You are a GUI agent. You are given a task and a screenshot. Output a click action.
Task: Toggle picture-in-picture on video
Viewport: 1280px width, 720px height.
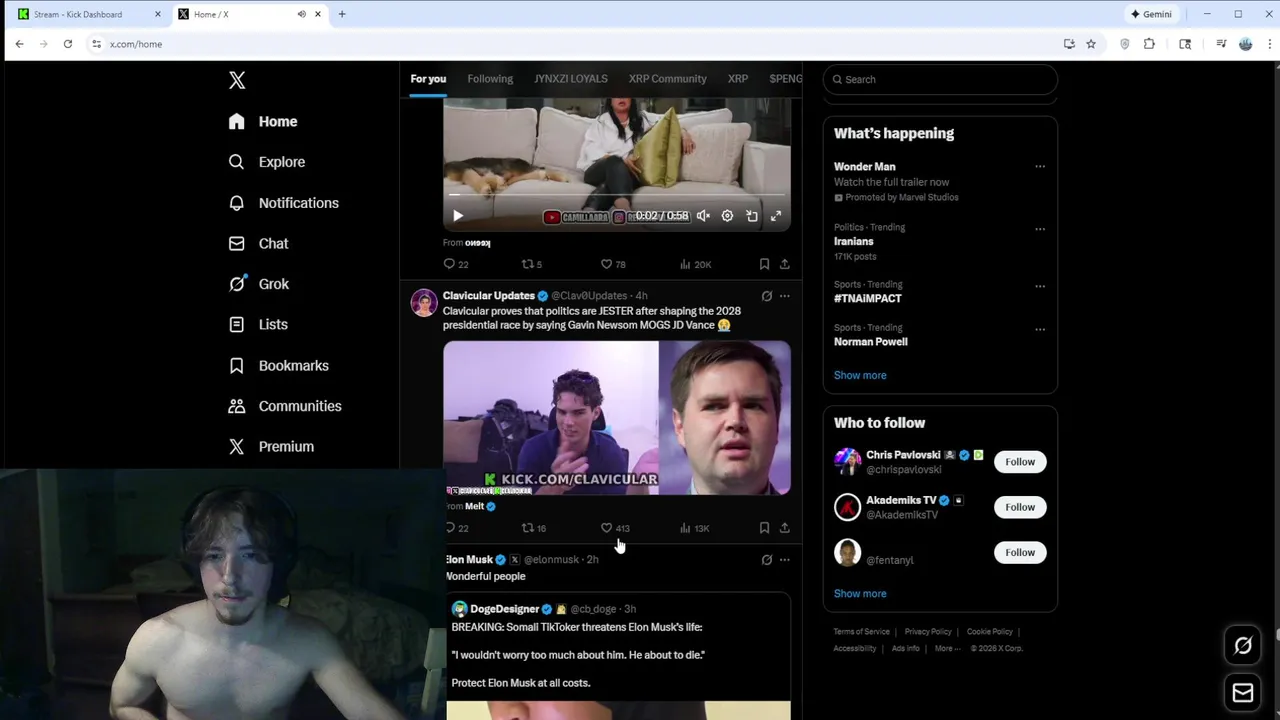752,216
